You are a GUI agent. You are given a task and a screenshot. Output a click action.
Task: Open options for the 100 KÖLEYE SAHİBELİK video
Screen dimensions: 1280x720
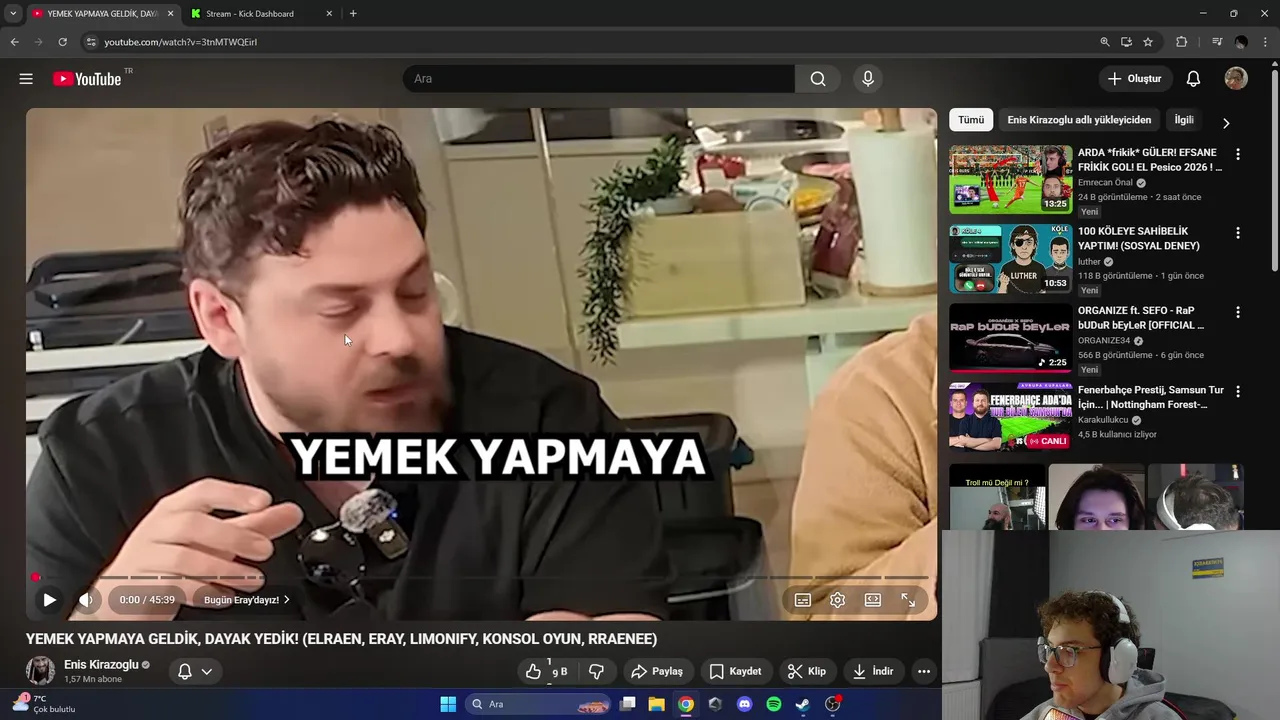pos(1238,233)
